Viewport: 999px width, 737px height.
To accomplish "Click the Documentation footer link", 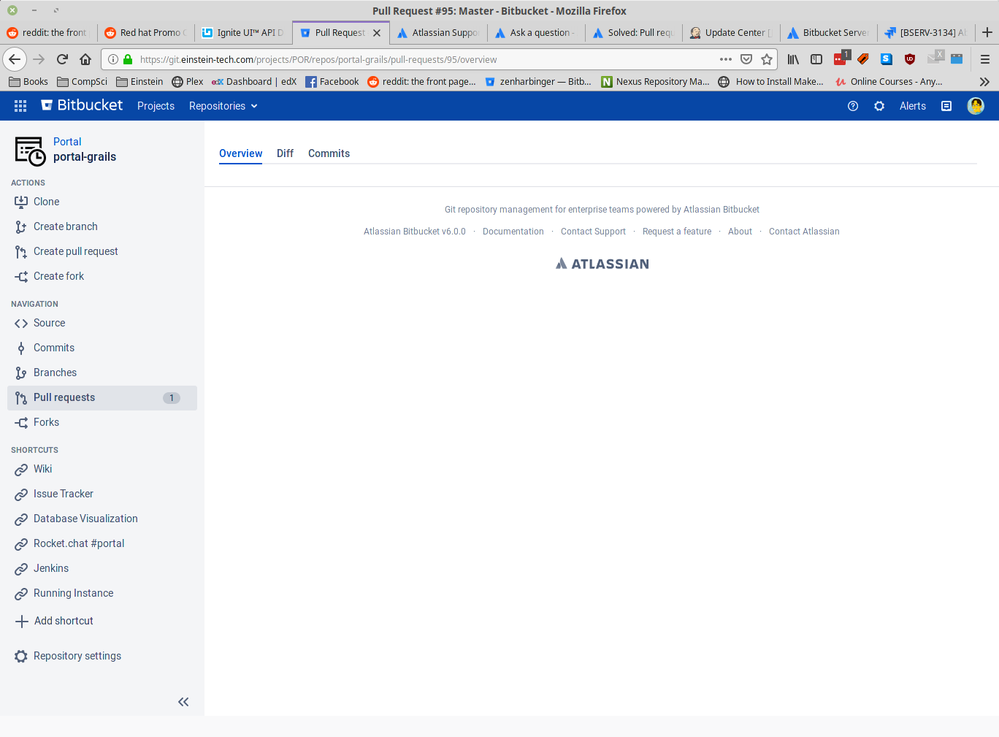I will tap(513, 231).
